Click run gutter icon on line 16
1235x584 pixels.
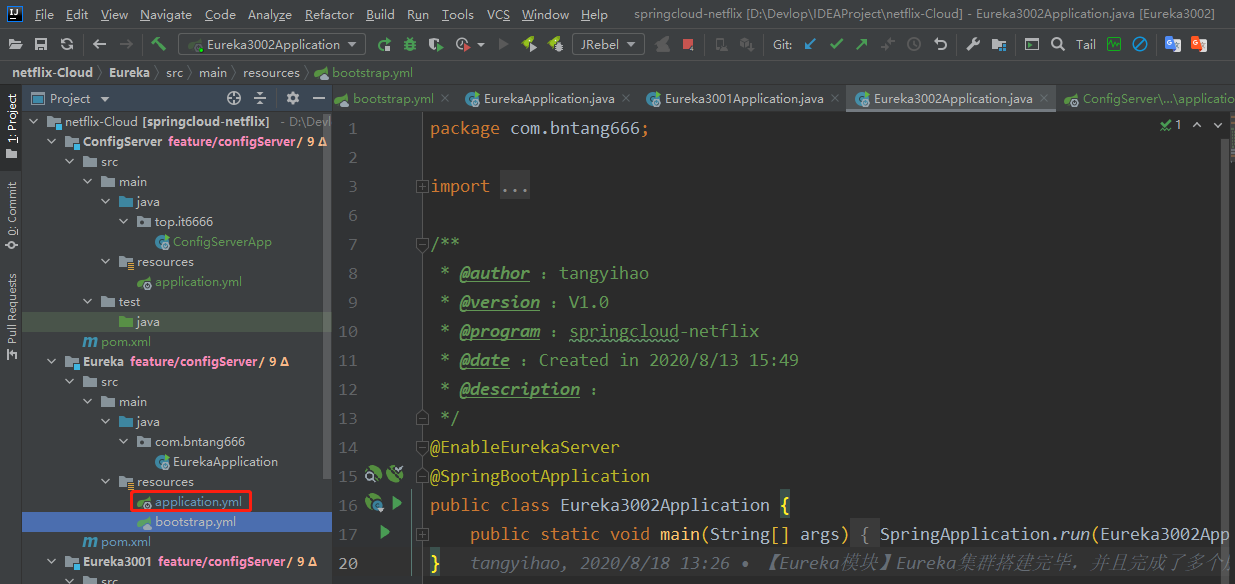[x=397, y=503]
